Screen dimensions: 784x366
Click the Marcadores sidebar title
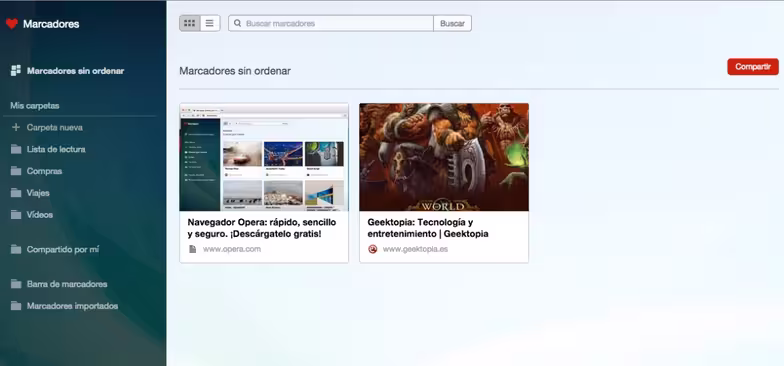[51, 24]
